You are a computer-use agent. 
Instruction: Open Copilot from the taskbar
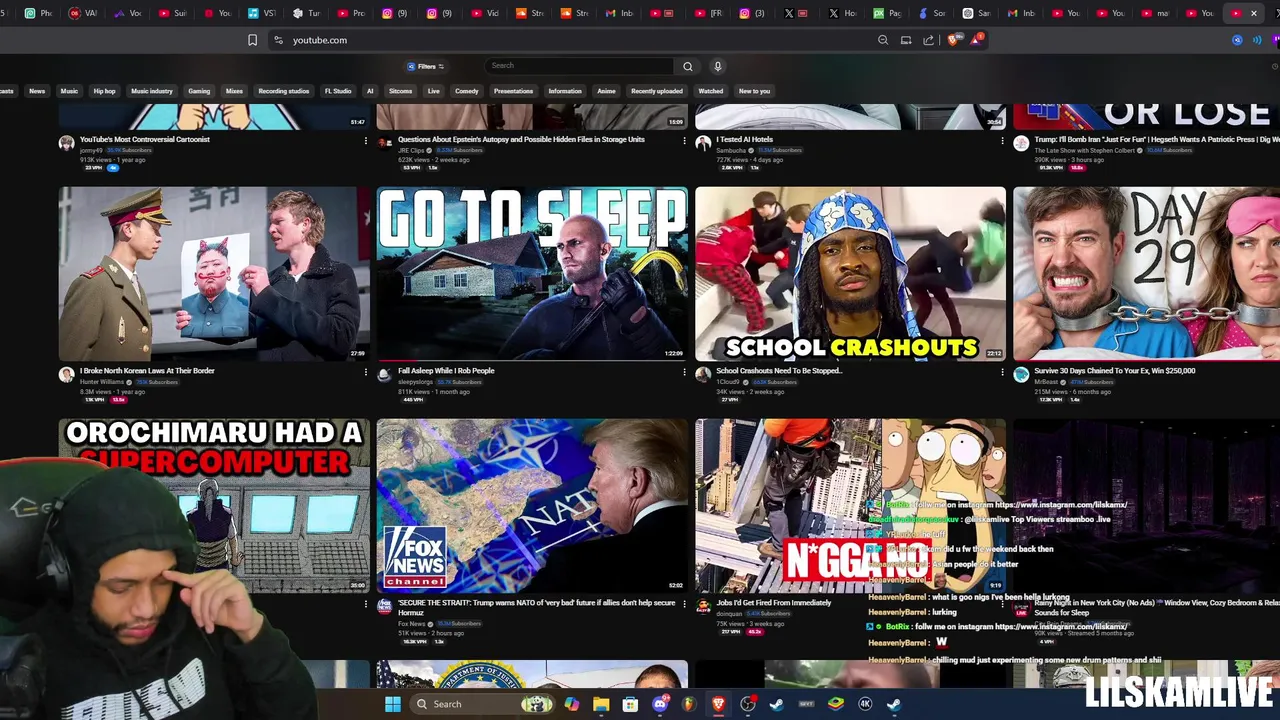point(571,704)
